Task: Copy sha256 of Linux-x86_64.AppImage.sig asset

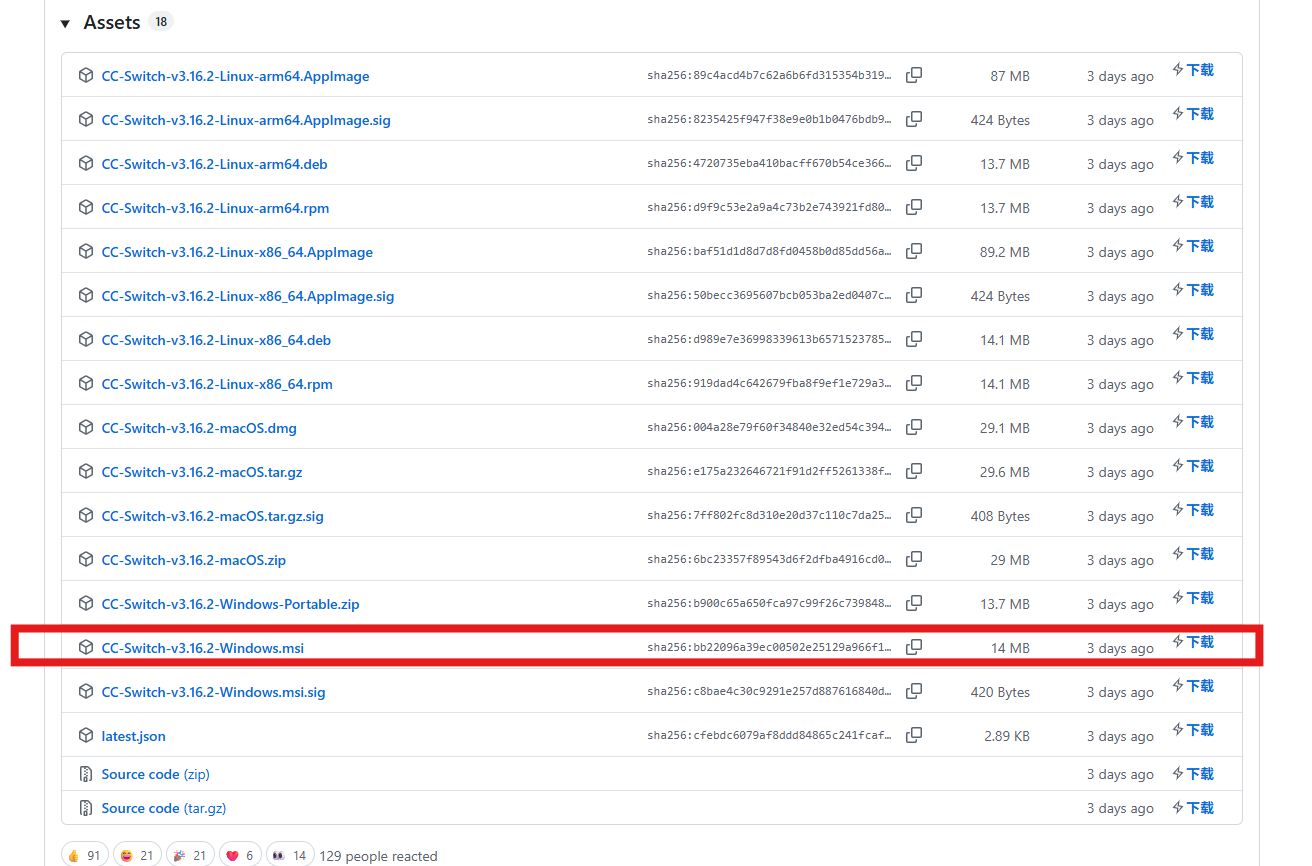Action: [x=914, y=296]
